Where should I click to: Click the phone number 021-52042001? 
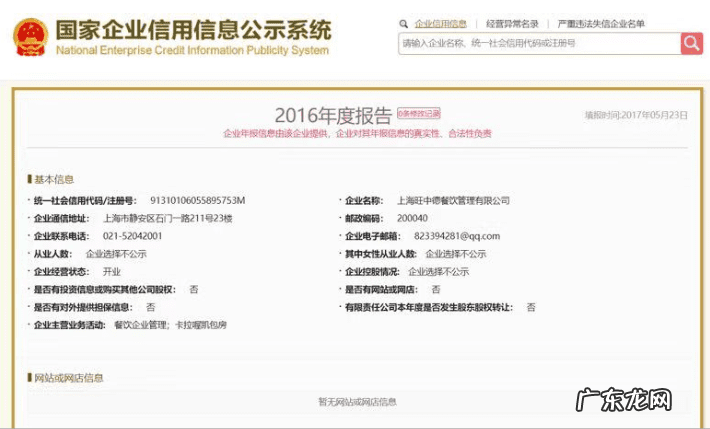132,236
